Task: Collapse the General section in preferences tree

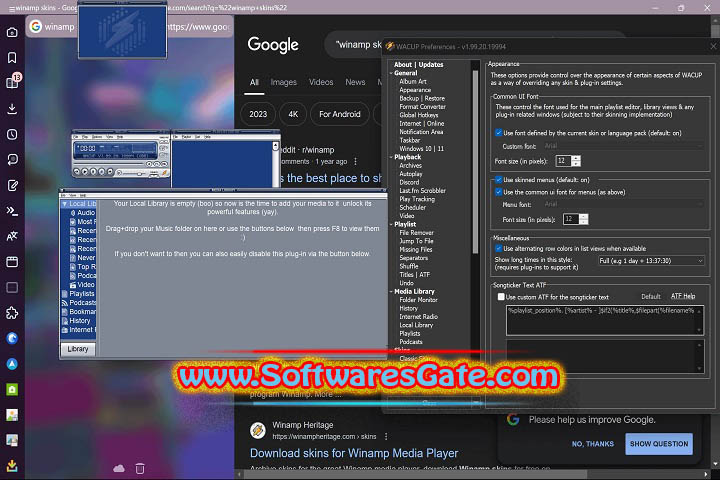Action: 392,73
